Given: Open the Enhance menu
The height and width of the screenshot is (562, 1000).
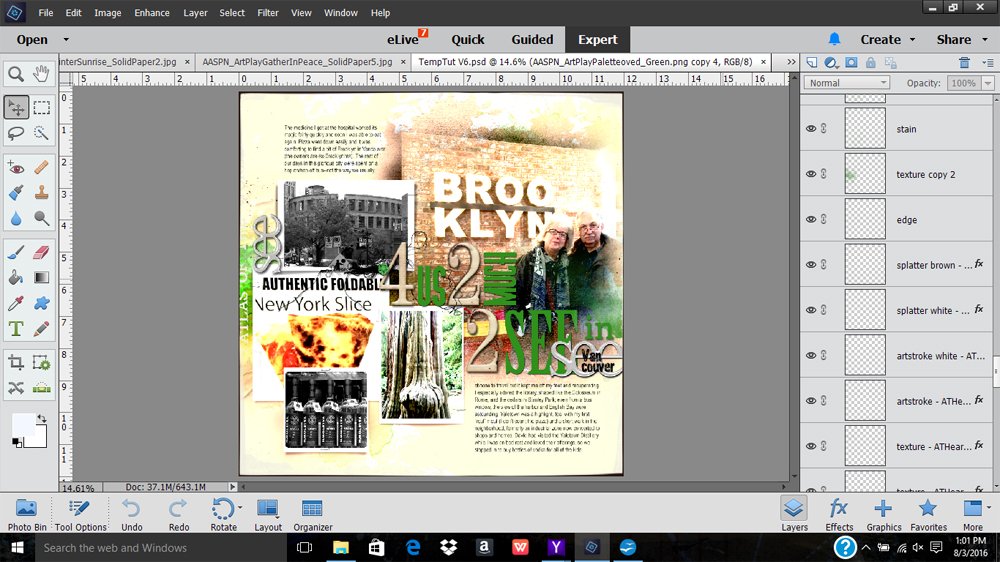Looking at the screenshot, I should [x=152, y=13].
